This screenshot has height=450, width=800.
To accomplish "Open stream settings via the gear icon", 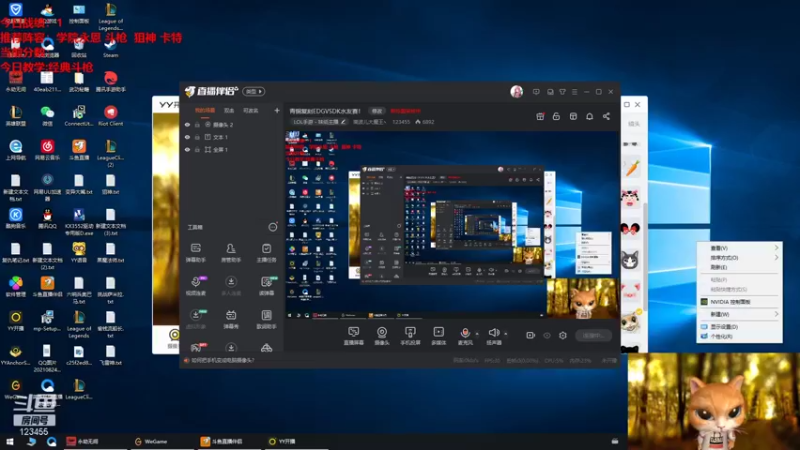I will [563, 335].
